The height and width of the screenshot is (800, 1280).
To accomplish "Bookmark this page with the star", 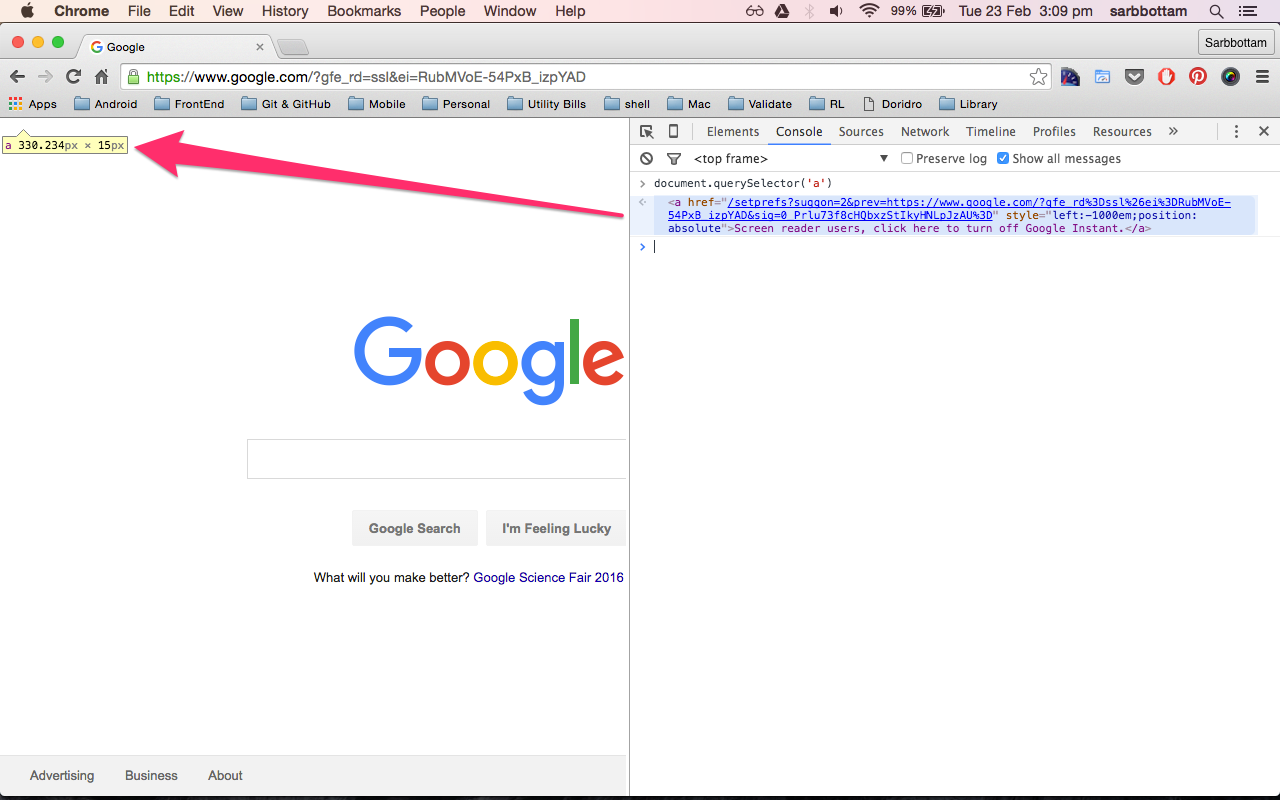I will (x=1039, y=77).
